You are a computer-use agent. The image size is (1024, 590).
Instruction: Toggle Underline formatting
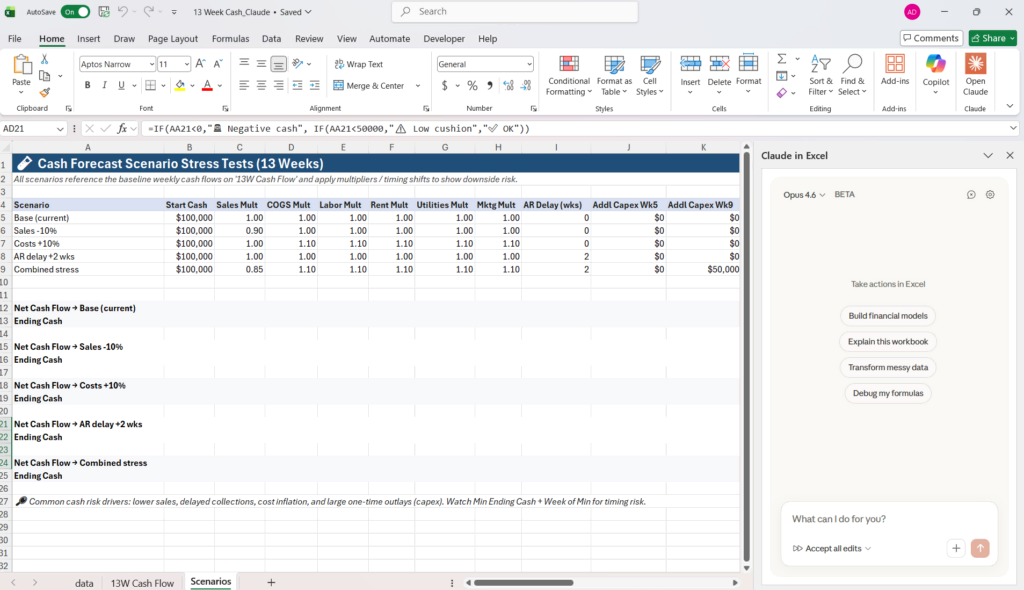(121, 86)
